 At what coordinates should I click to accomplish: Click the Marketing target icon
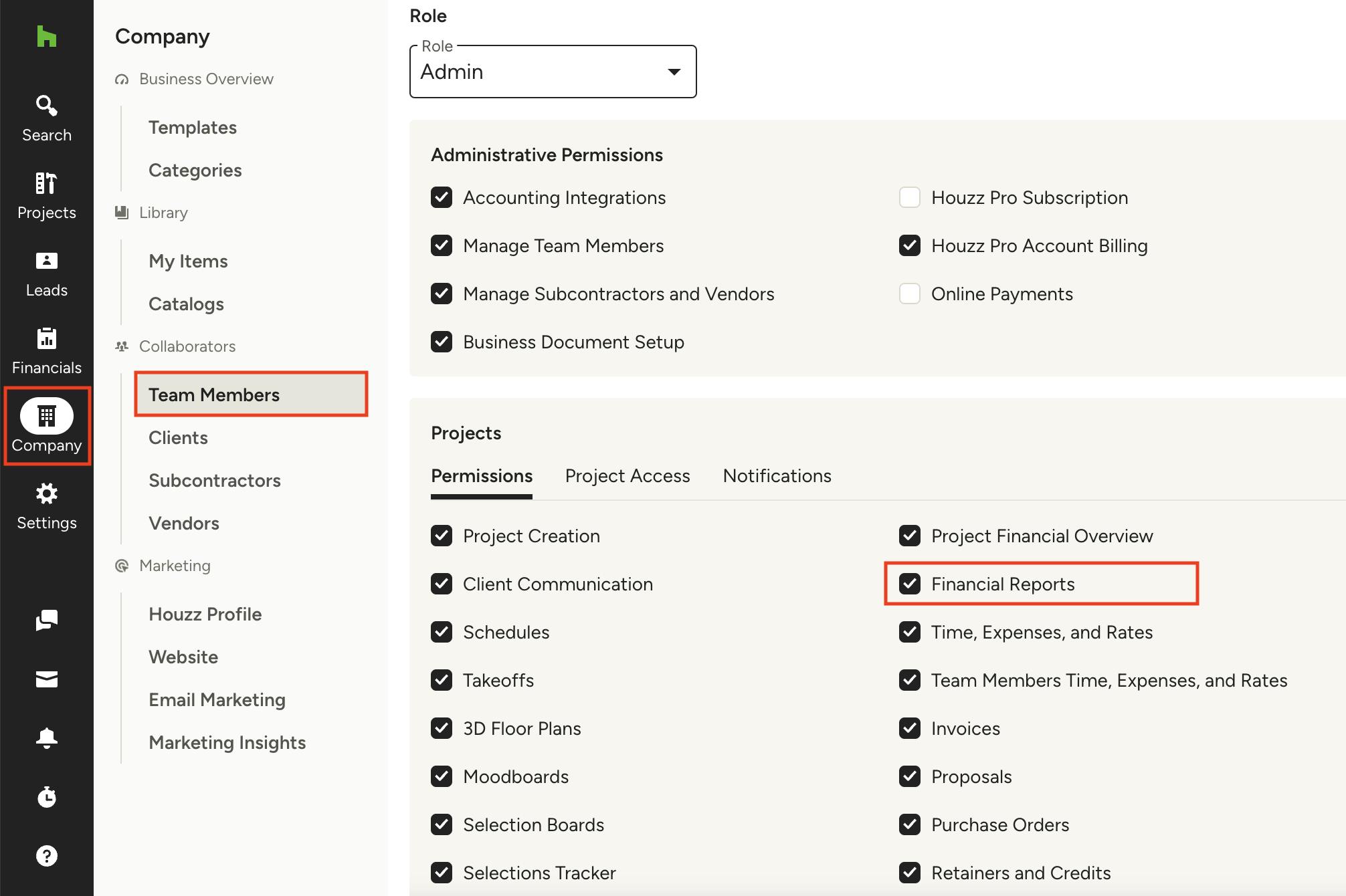point(122,566)
